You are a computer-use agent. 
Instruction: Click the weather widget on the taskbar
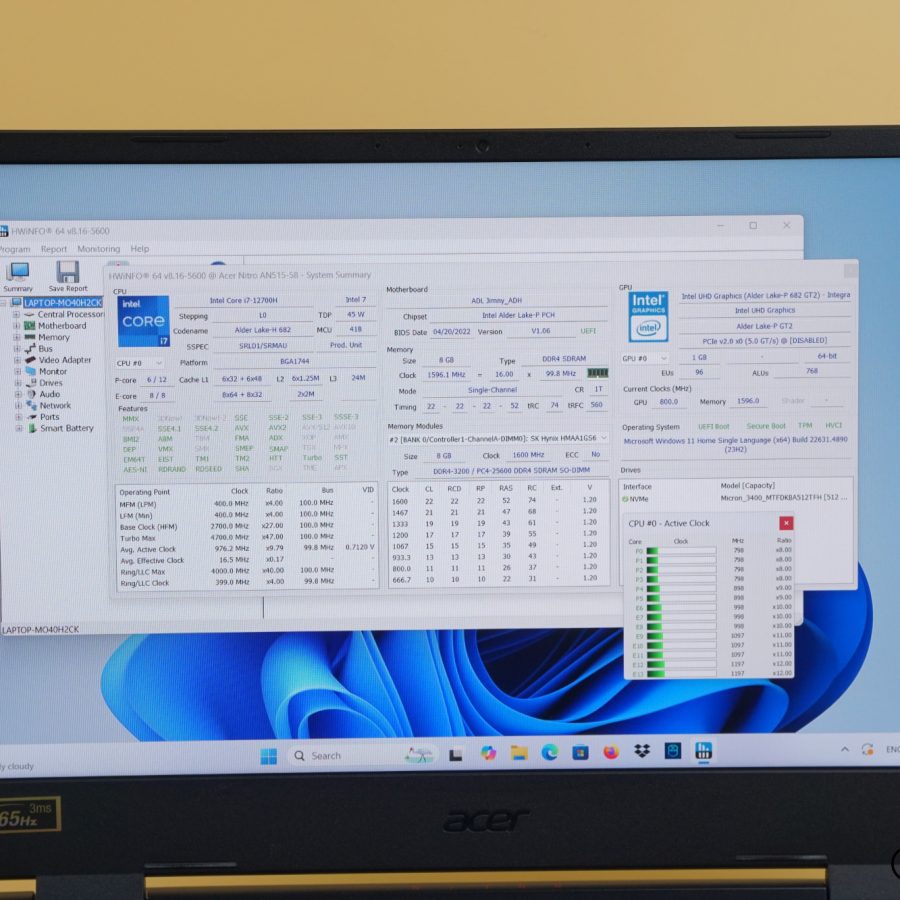(x=17, y=766)
